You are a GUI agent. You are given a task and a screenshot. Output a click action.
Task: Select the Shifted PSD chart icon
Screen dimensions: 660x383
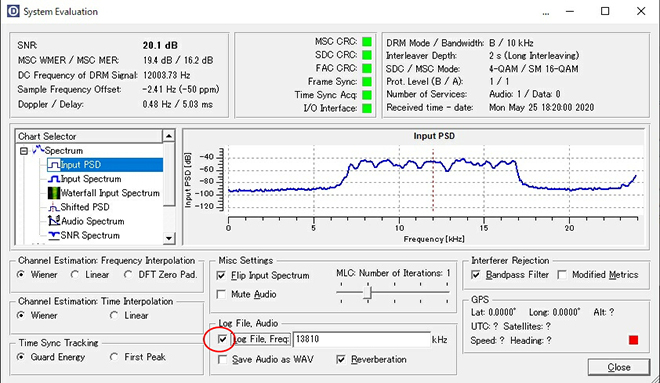[x=53, y=207]
